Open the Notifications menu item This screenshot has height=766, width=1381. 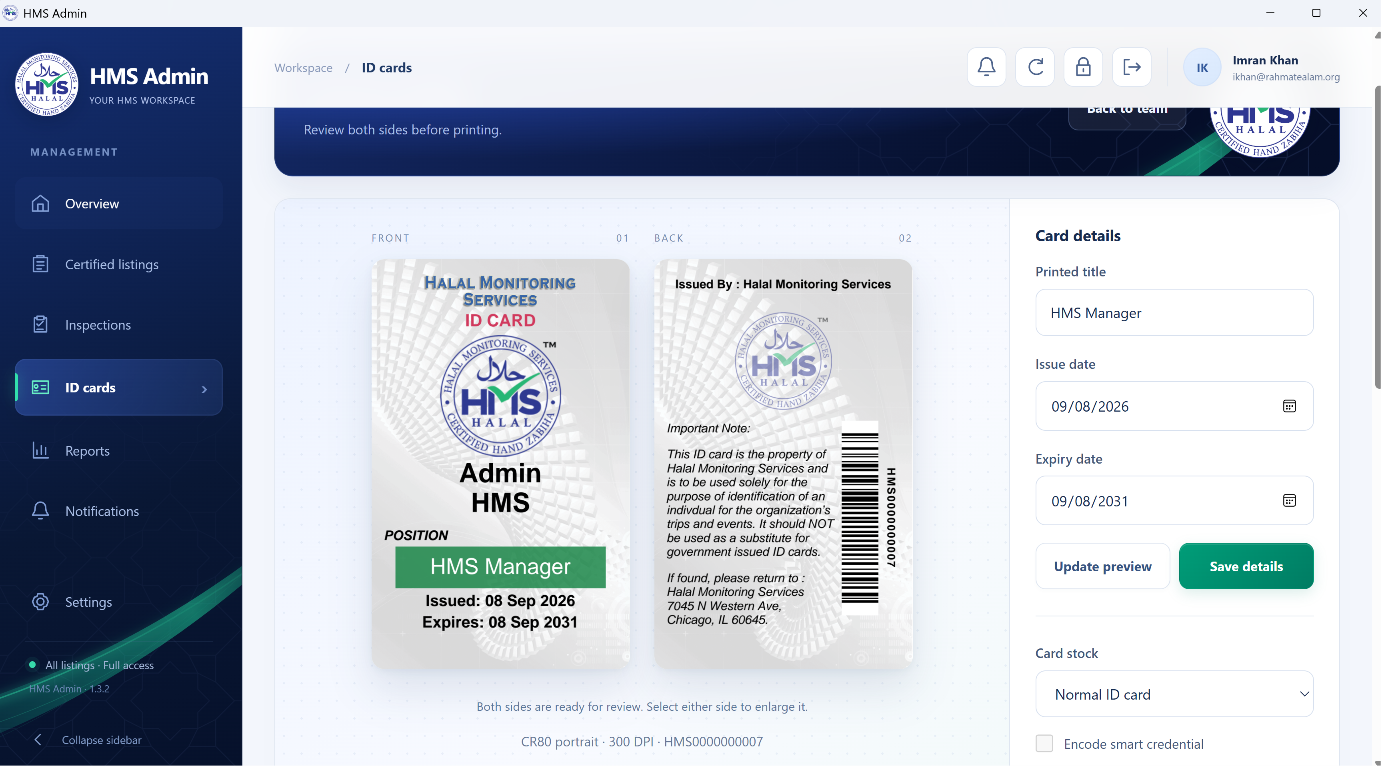[x=119, y=511]
